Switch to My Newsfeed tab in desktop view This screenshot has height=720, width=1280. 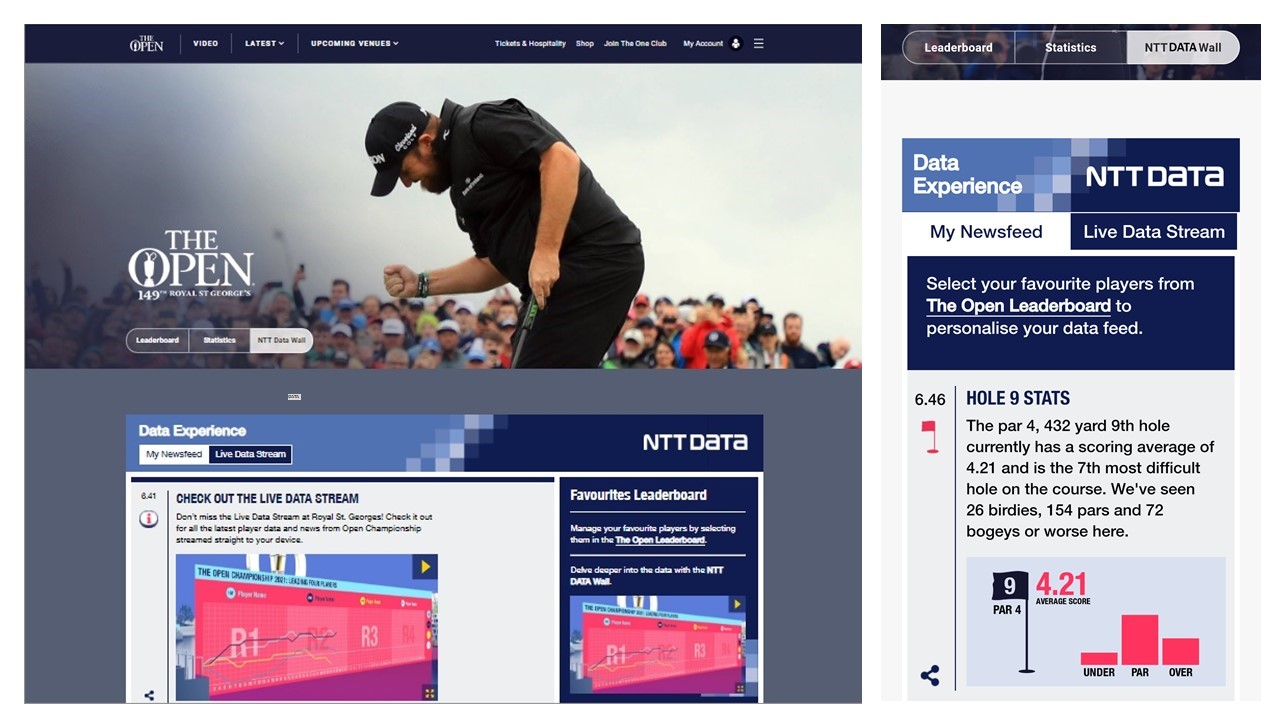pos(174,454)
